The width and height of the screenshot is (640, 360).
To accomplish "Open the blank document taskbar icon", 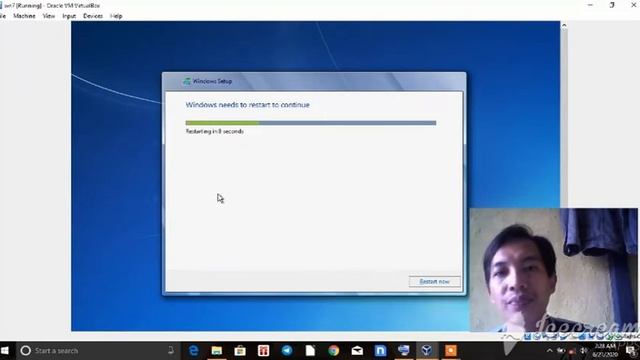I will click(x=310, y=351).
